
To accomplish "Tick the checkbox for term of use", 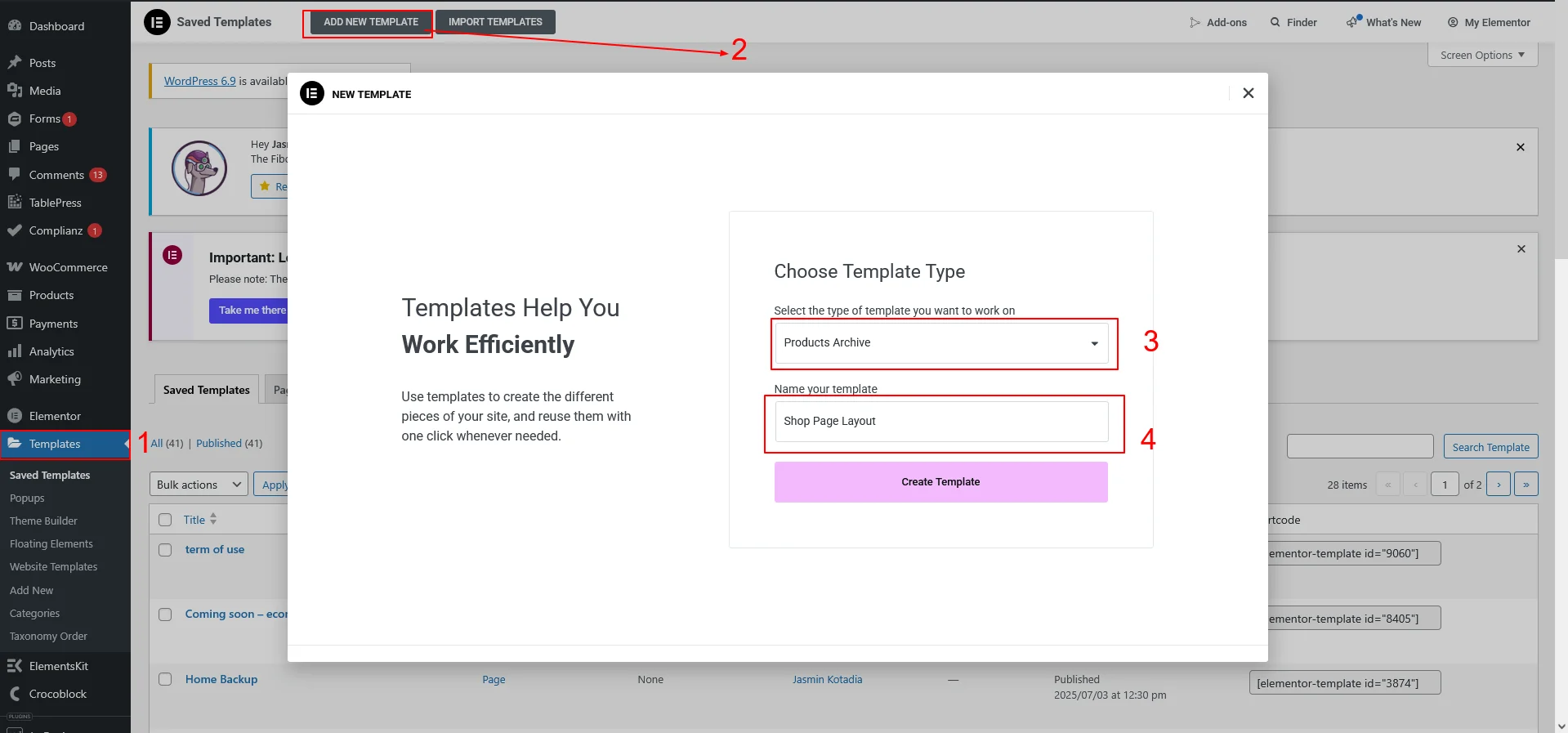I will coord(165,550).
